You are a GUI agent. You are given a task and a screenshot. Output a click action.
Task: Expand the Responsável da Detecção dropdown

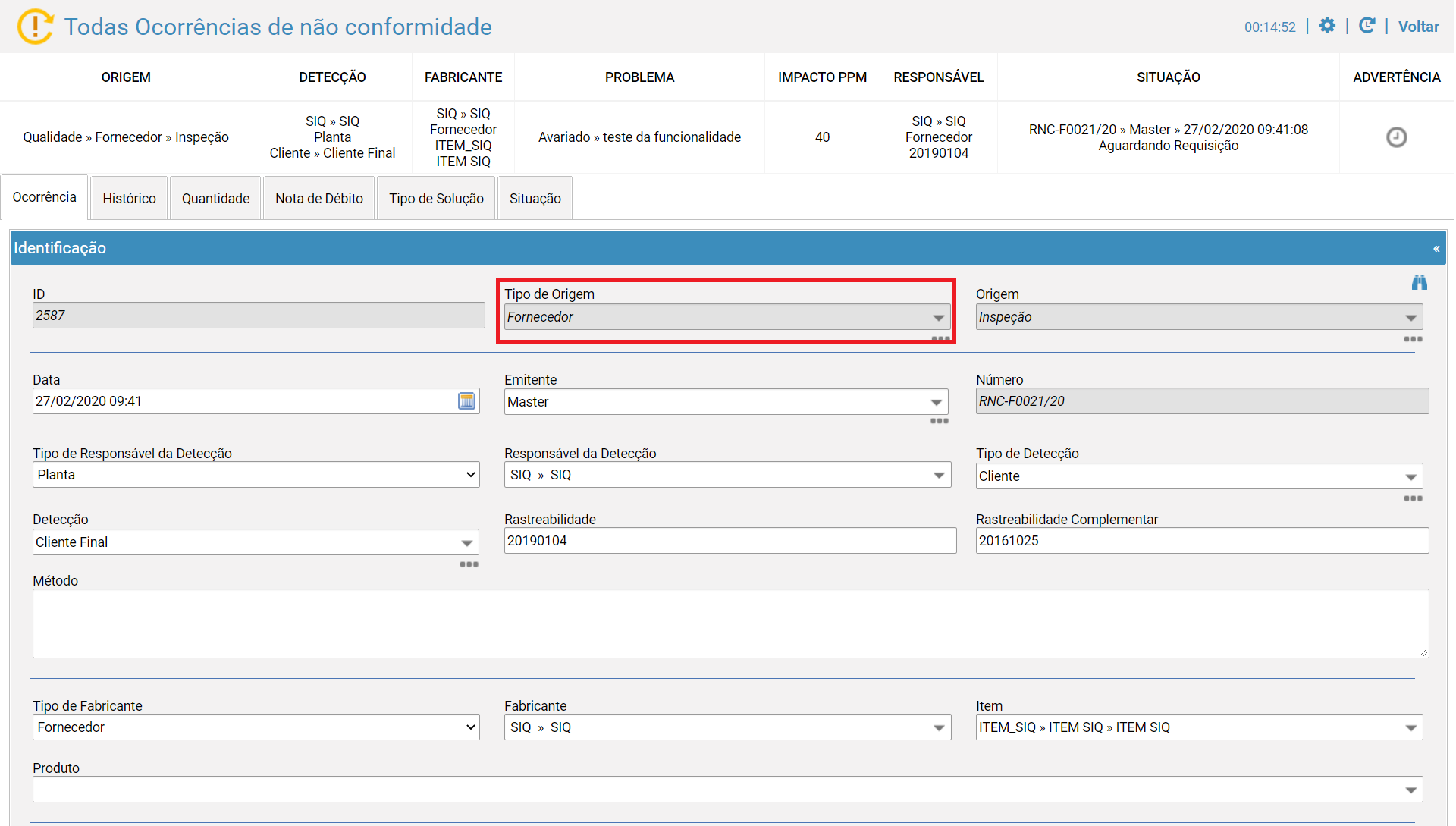point(727,475)
